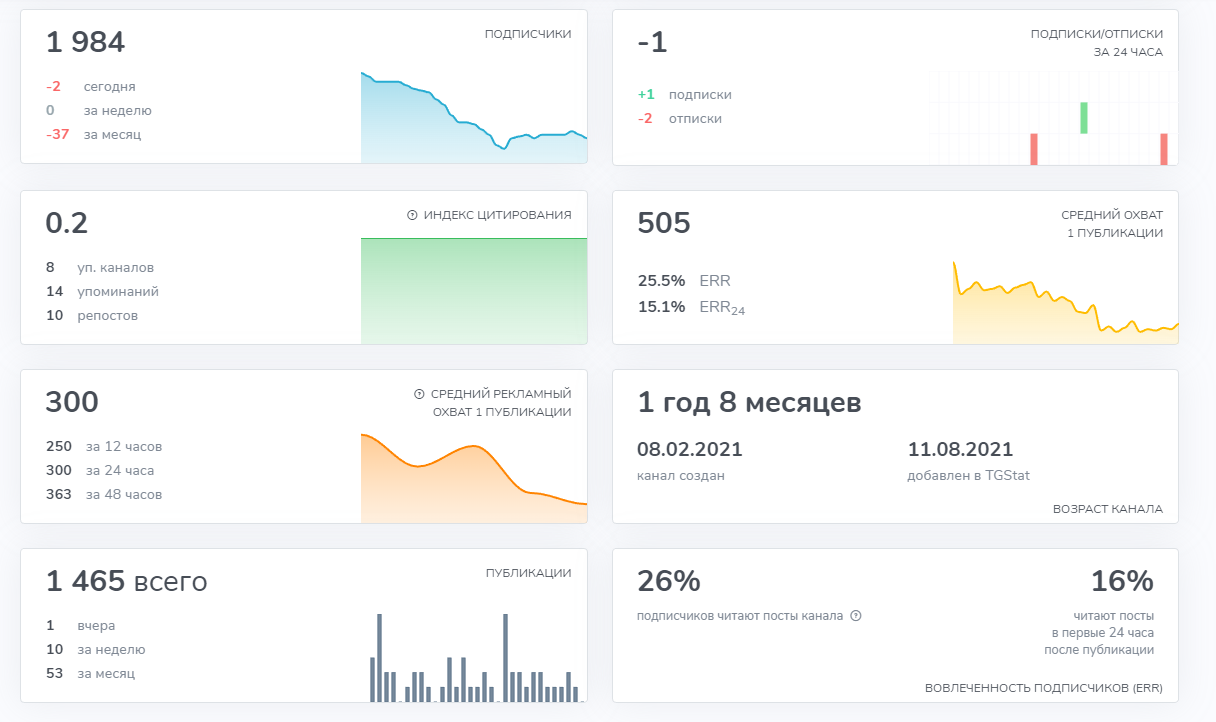Click help icon after подписчиков читают посты канала

(x=856, y=616)
